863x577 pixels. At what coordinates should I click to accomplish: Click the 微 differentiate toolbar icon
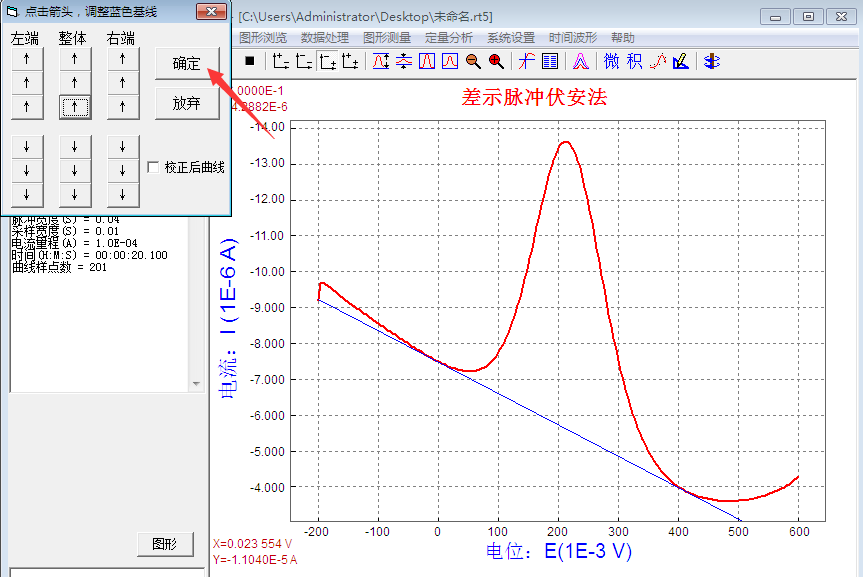point(611,61)
